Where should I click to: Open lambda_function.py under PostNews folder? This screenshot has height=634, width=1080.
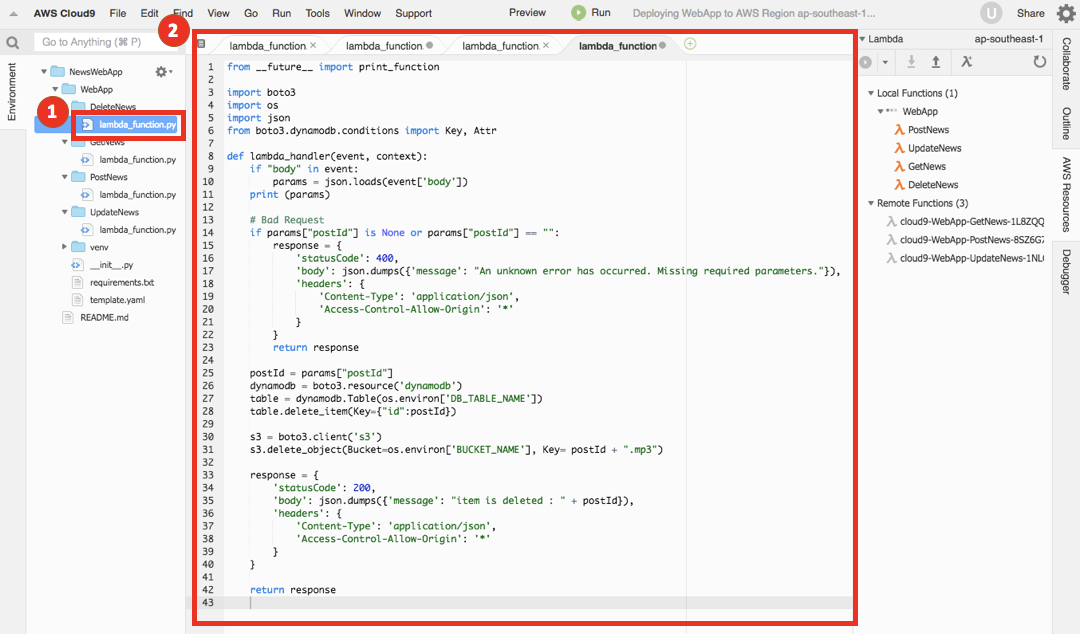pyautogui.click(x=137, y=194)
